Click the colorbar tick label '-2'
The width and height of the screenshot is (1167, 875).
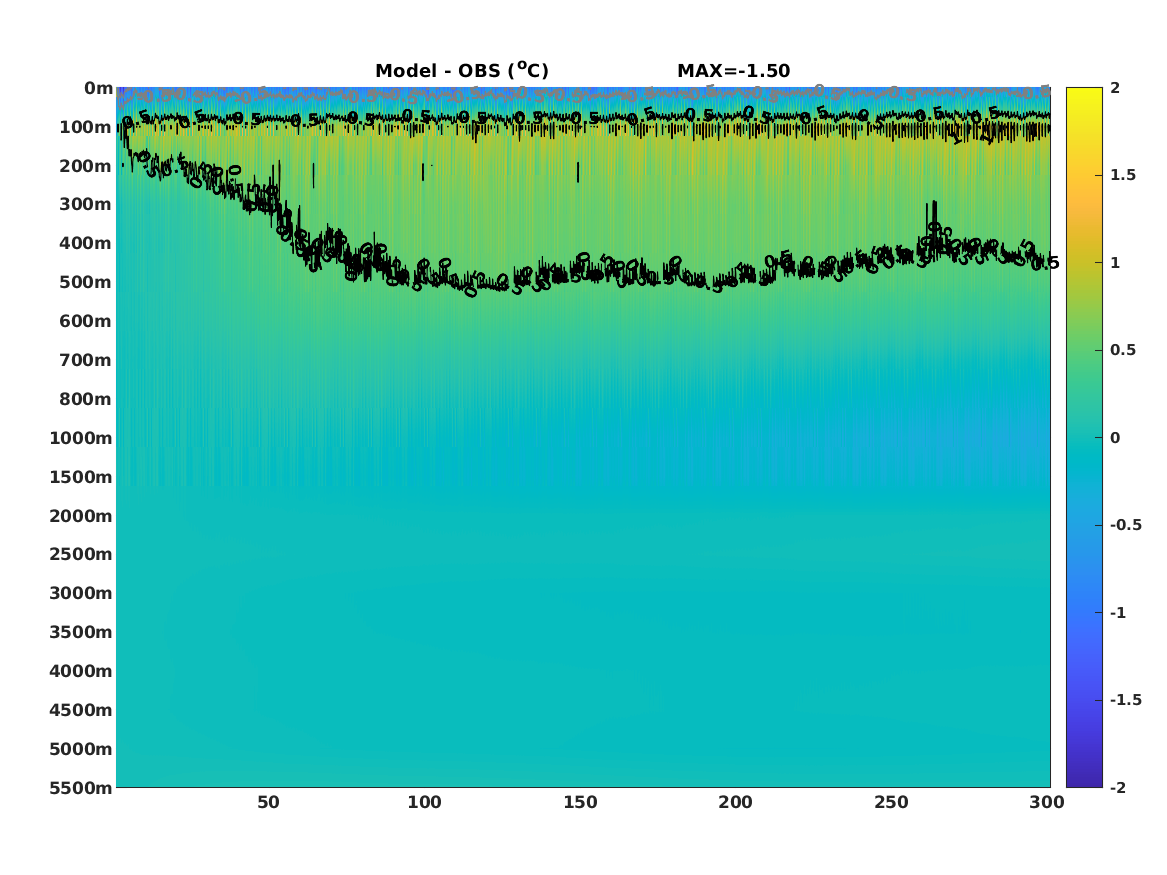coord(1118,788)
